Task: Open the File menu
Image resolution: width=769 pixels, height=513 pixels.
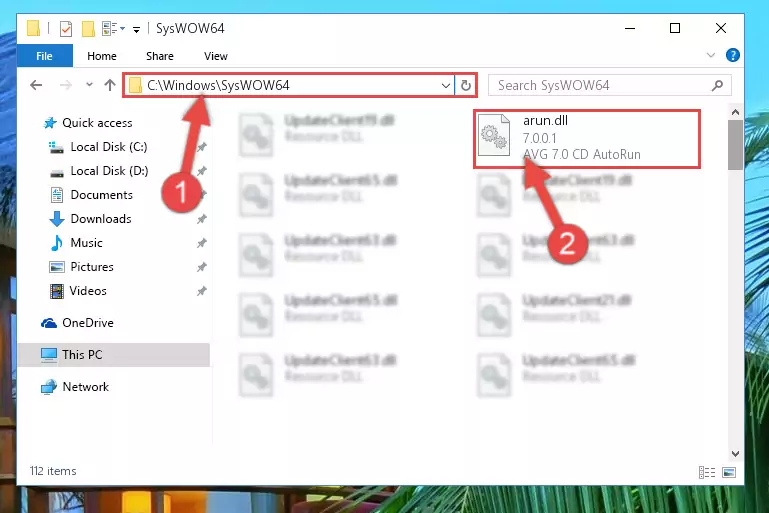Action: coord(45,56)
